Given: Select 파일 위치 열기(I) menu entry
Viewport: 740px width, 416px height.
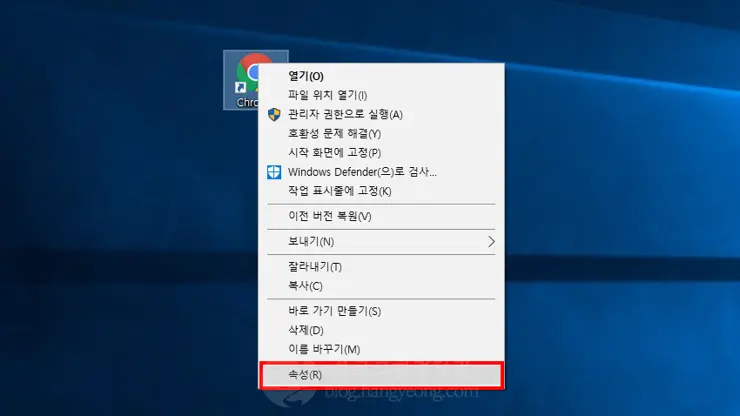Looking at the screenshot, I should tap(381, 95).
